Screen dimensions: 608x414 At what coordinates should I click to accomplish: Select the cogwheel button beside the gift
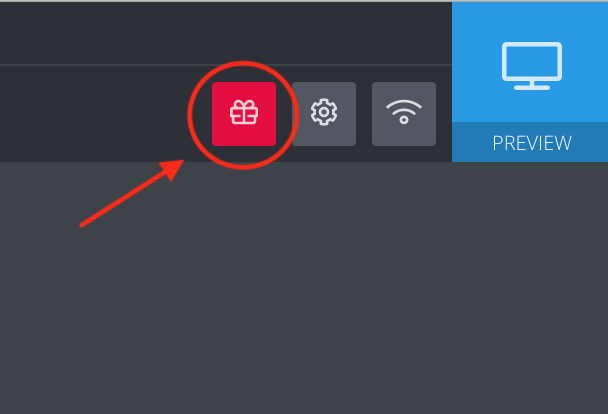pyautogui.click(x=324, y=114)
